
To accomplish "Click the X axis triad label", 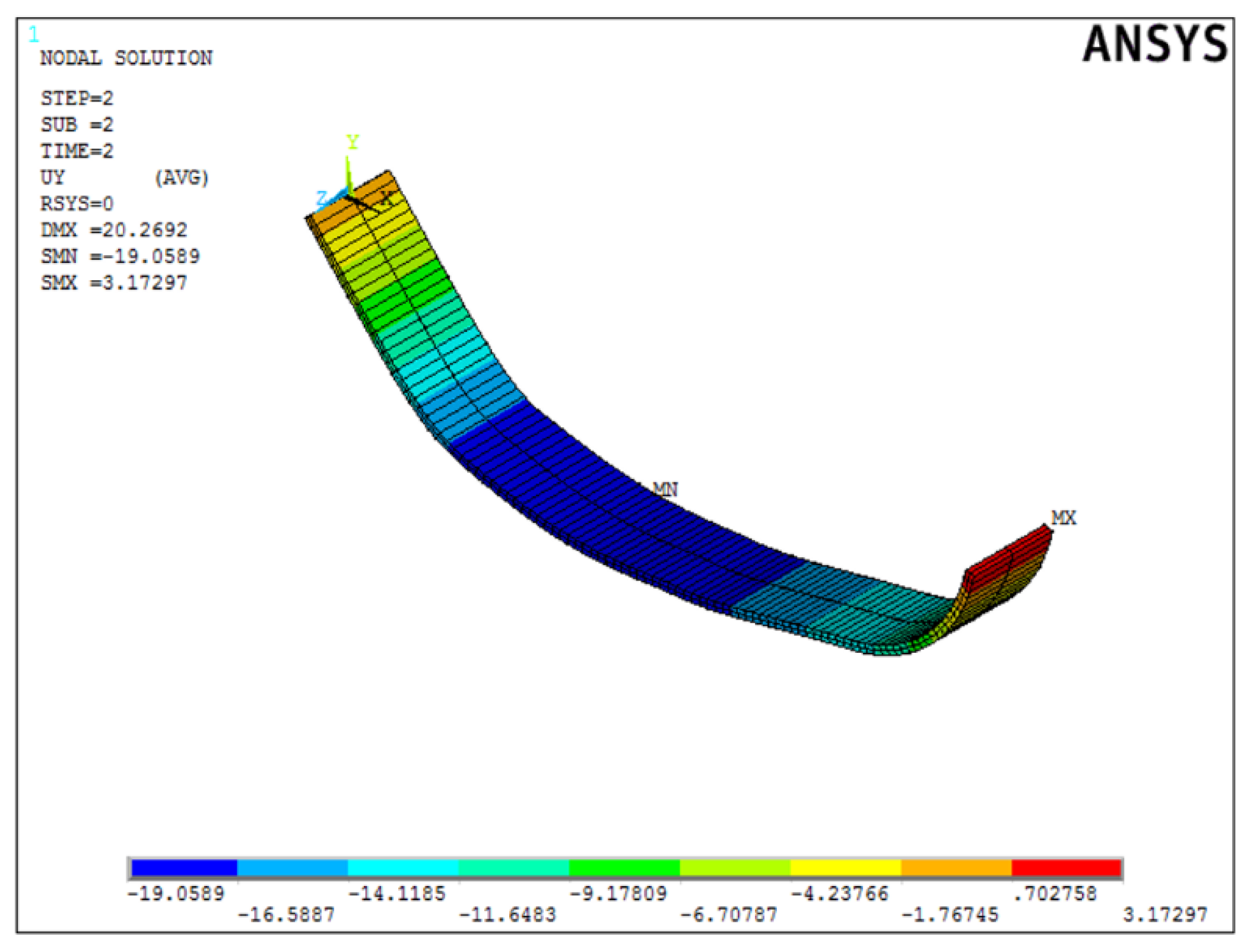I will point(386,198).
